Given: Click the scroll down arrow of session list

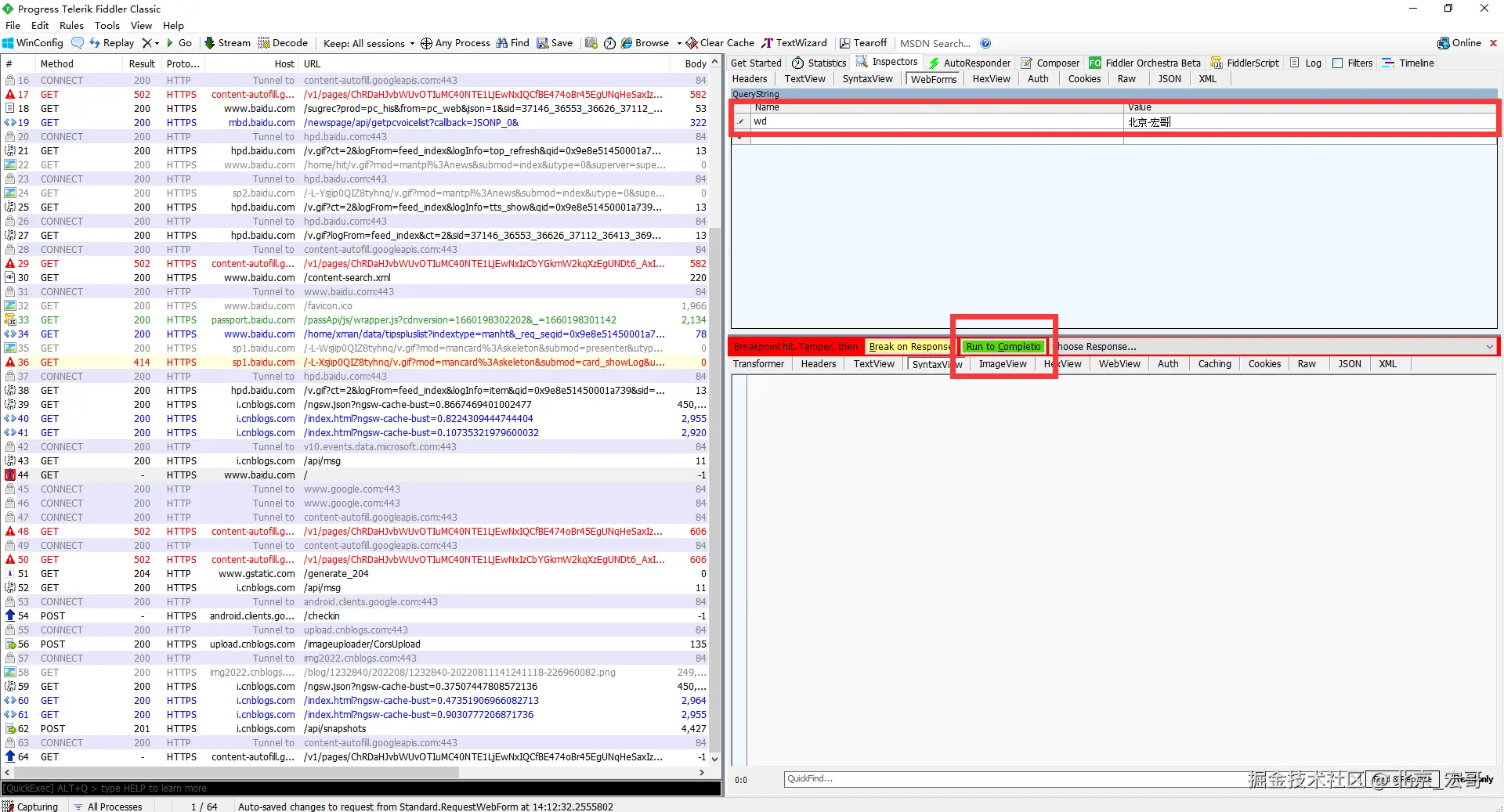Looking at the screenshot, I should (714, 758).
